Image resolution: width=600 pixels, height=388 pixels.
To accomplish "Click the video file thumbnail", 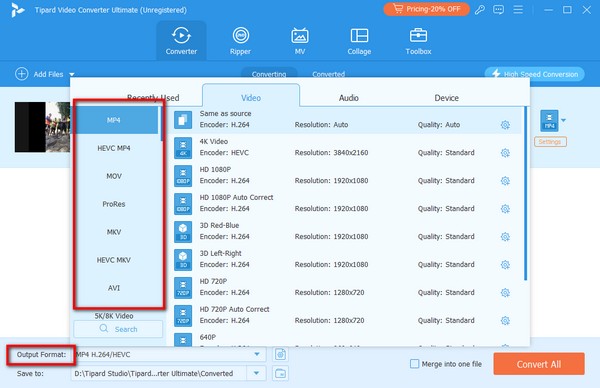I will (42, 127).
